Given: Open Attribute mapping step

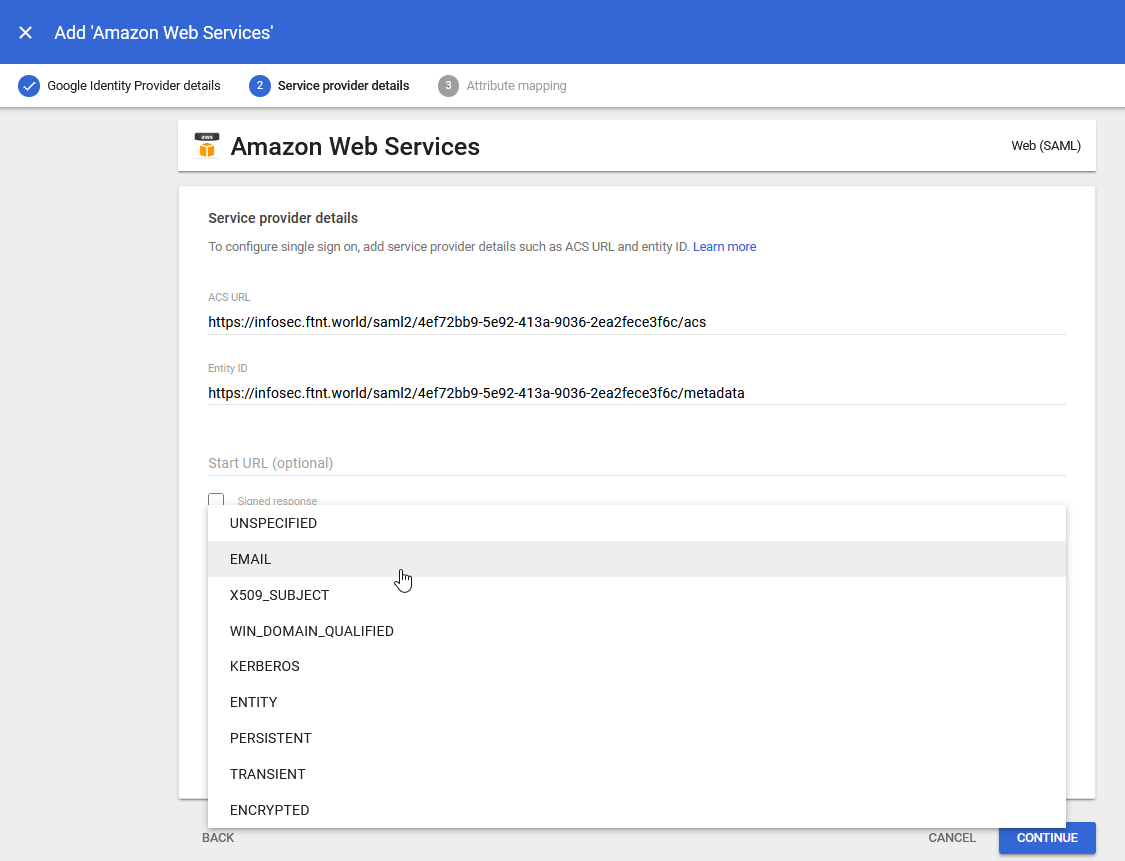Looking at the screenshot, I should pos(516,86).
